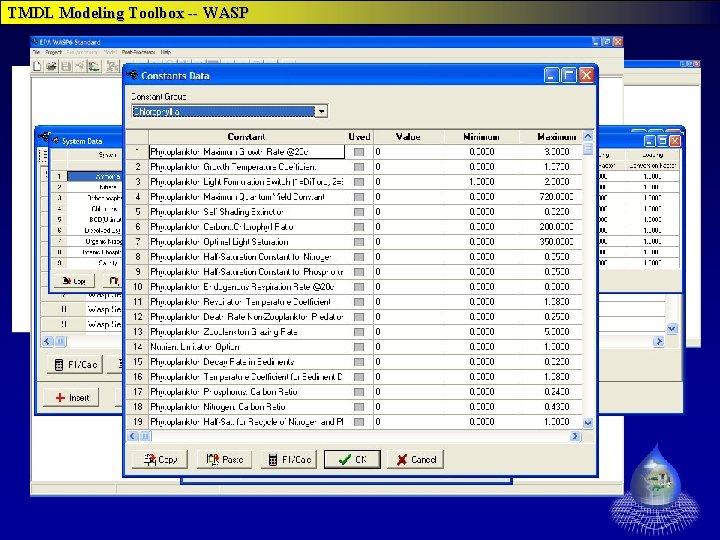Click the Maximum column header
This screenshot has height=540, width=720.
tap(551, 137)
